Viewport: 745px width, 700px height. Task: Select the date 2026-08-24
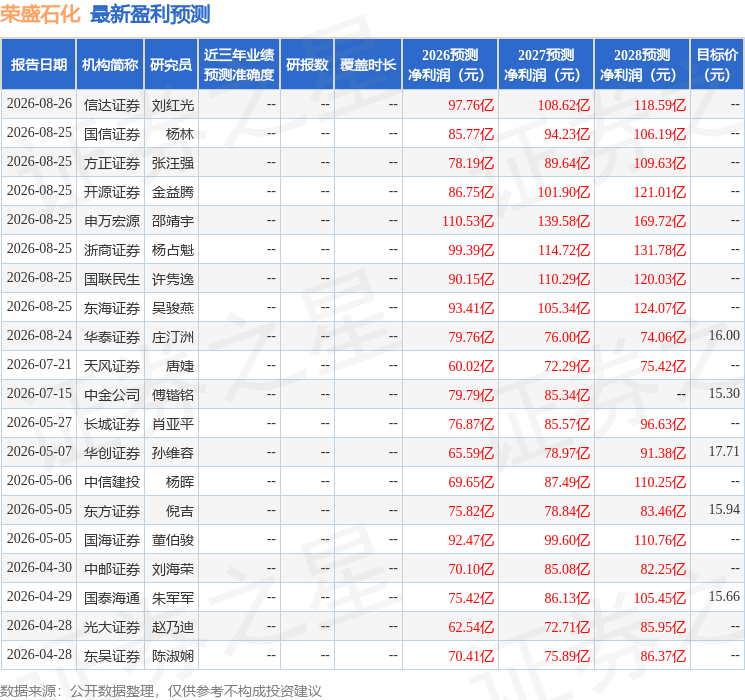(x=39, y=336)
